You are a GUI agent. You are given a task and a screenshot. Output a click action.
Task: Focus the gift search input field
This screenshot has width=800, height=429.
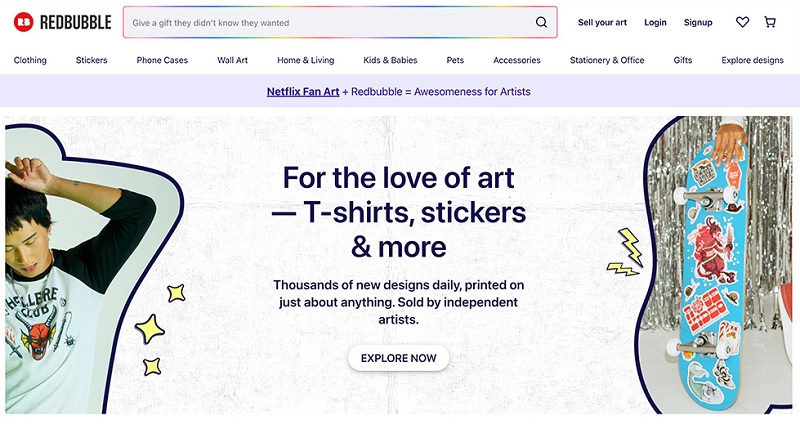point(340,22)
